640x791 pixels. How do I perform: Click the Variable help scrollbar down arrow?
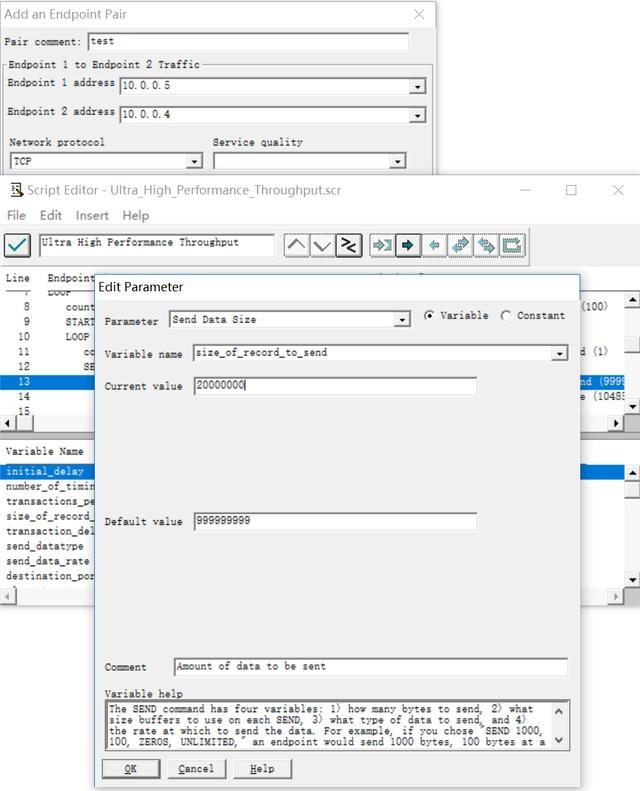[559, 741]
